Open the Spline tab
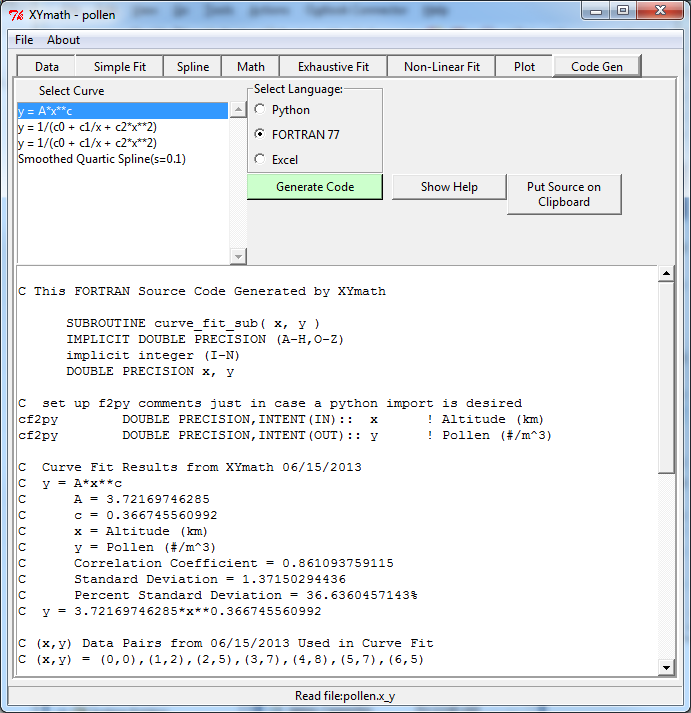 coord(193,67)
